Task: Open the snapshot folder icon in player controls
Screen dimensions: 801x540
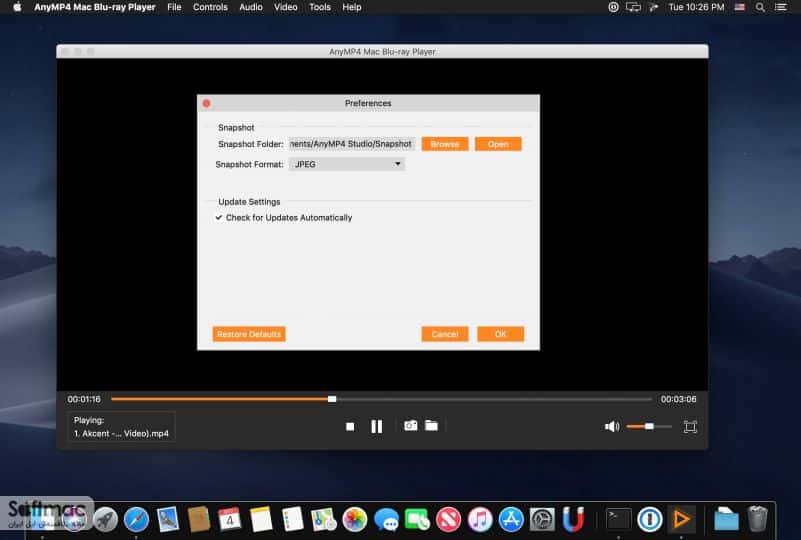Action: tap(432, 425)
